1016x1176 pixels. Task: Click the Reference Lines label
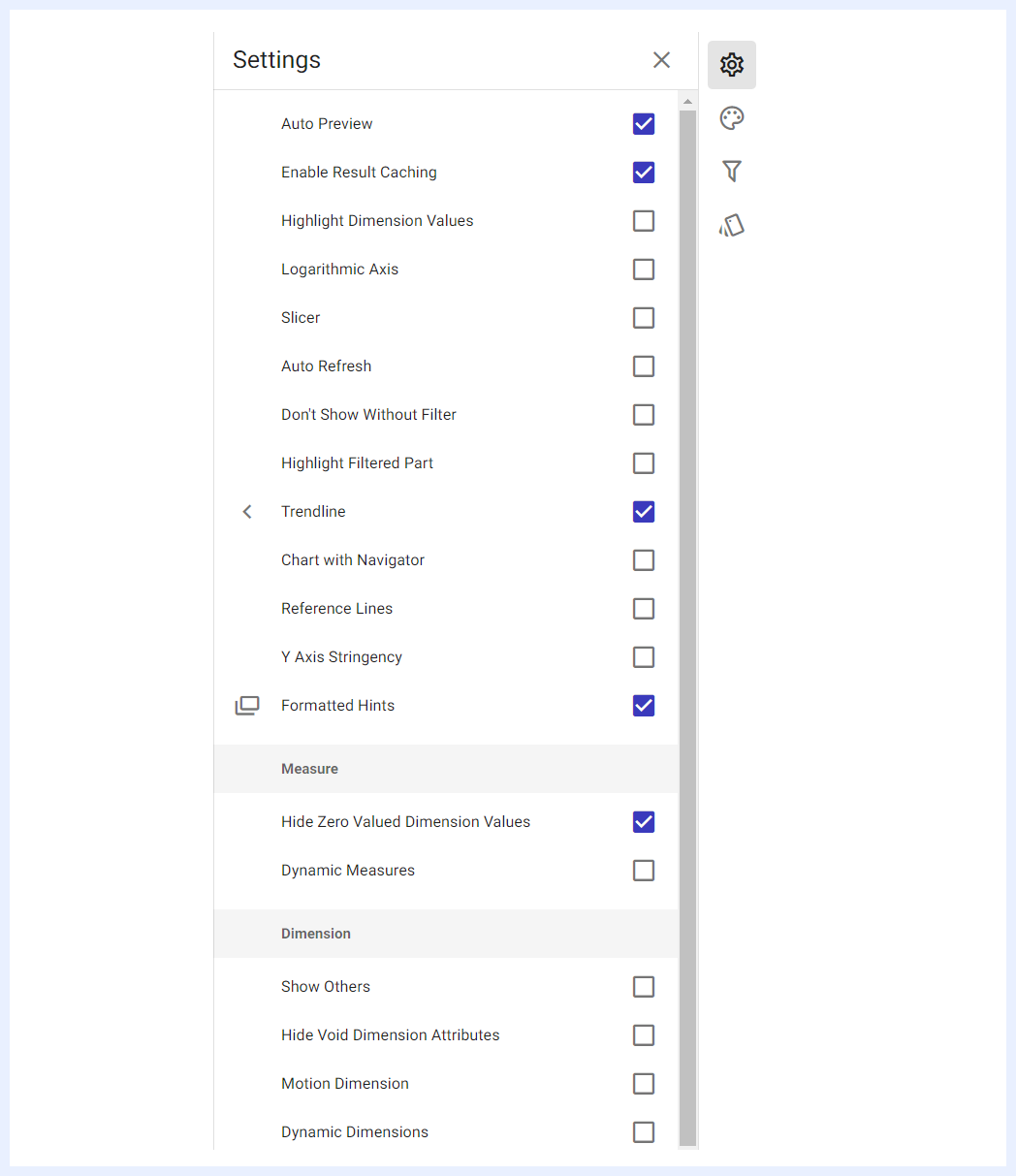[337, 609]
